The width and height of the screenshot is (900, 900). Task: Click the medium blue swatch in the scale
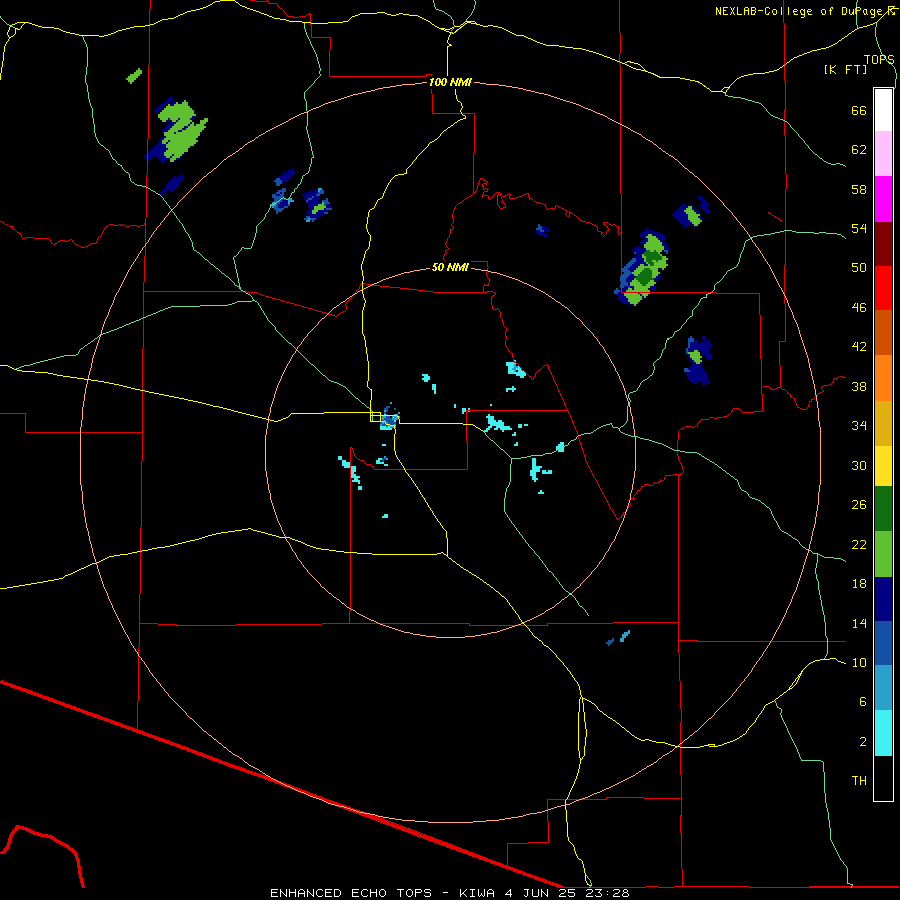pos(883,643)
